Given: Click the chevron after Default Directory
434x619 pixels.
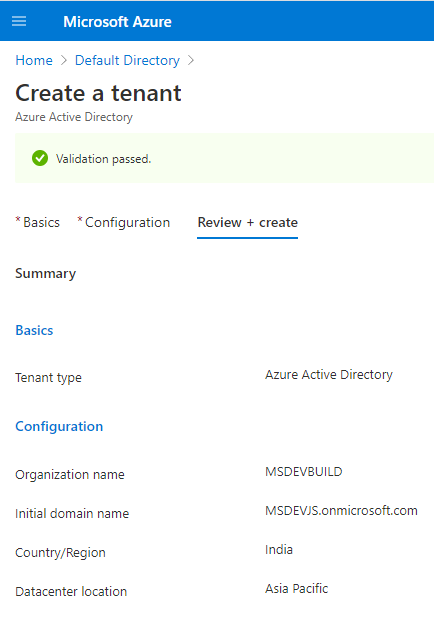Looking at the screenshot, I should (x=191, y=60).
